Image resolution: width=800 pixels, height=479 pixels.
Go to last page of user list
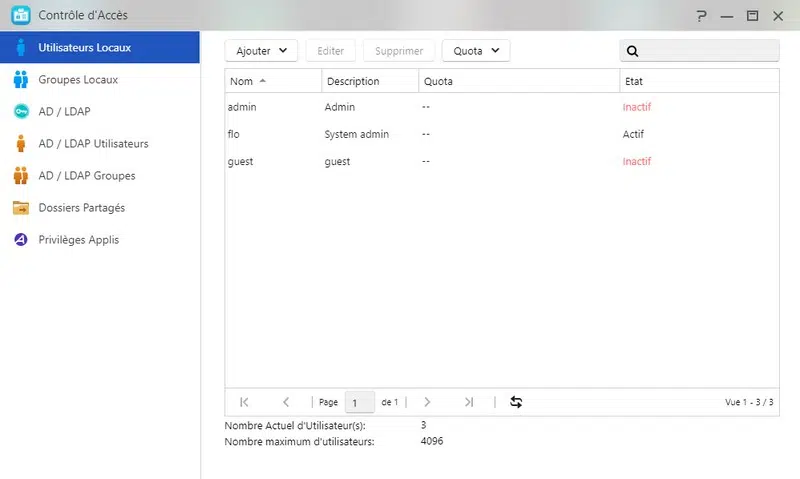[469, 402]
